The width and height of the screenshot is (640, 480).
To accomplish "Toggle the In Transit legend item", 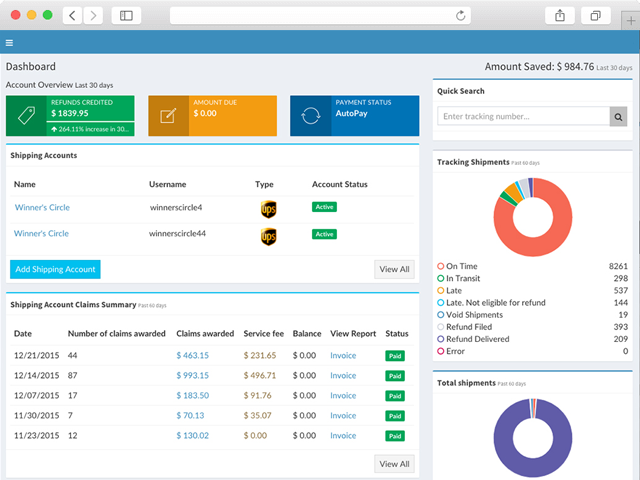I will click(x=458, y=278).
